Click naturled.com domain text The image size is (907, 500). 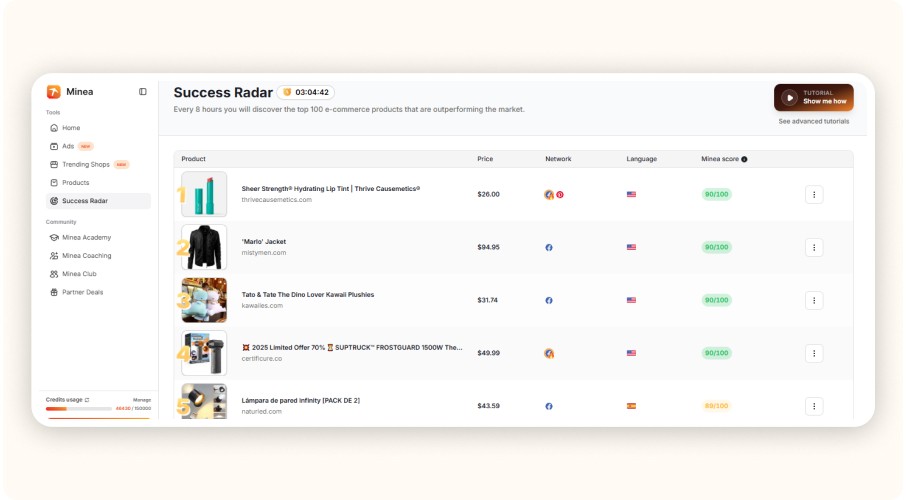[x=261, y=411]
